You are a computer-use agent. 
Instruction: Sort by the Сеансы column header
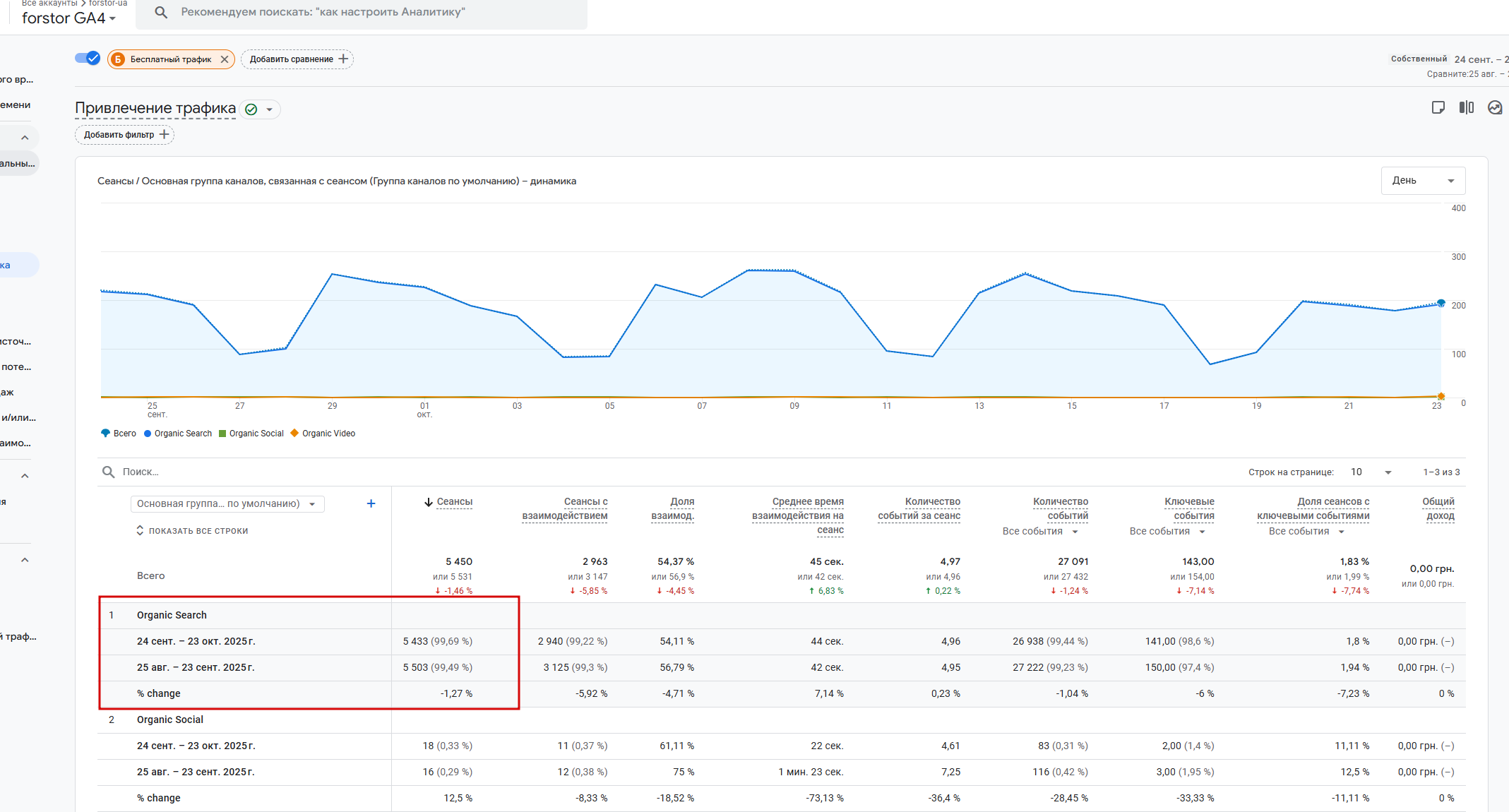click(454, 502)
